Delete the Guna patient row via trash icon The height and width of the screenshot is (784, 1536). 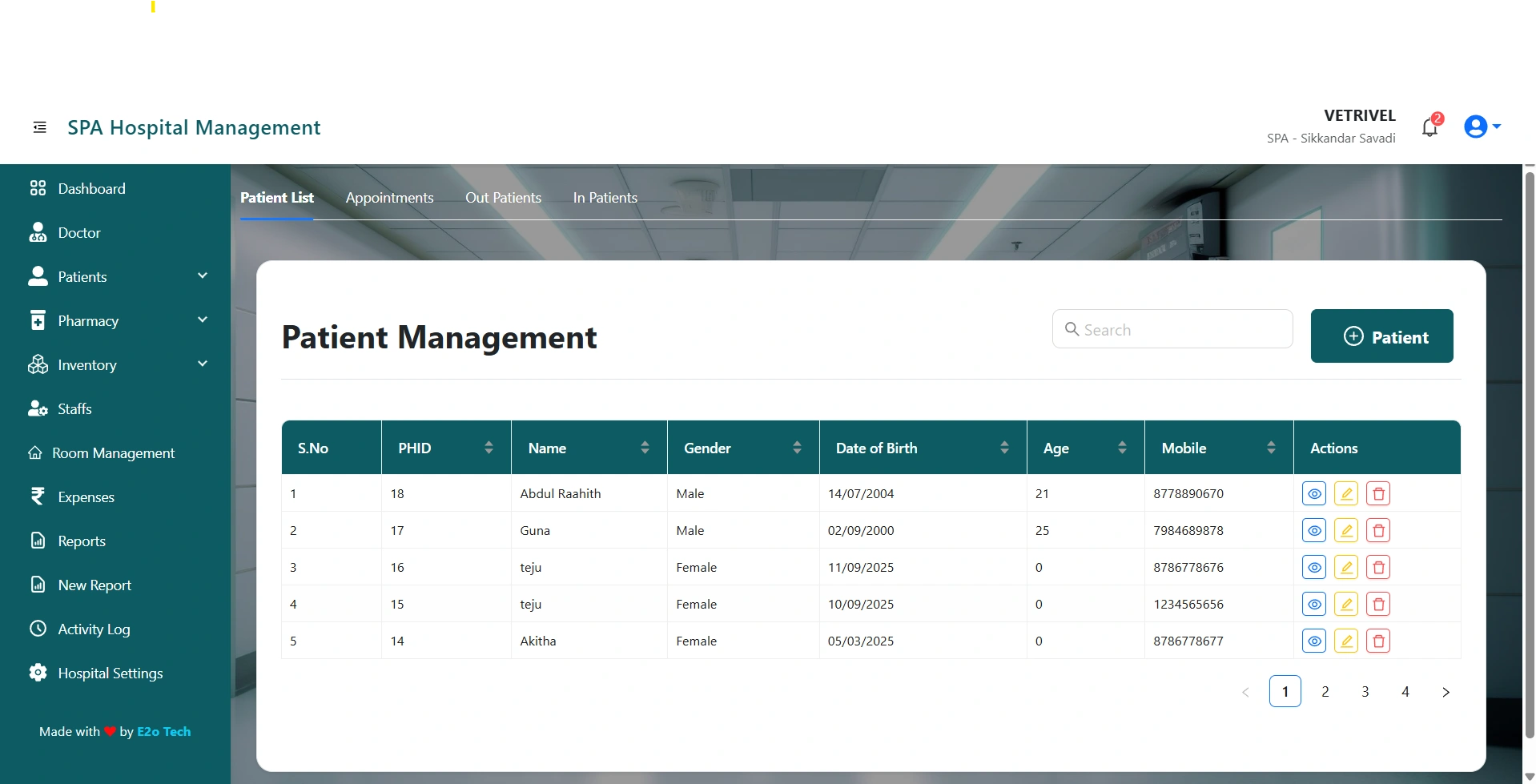point(1378,531)
